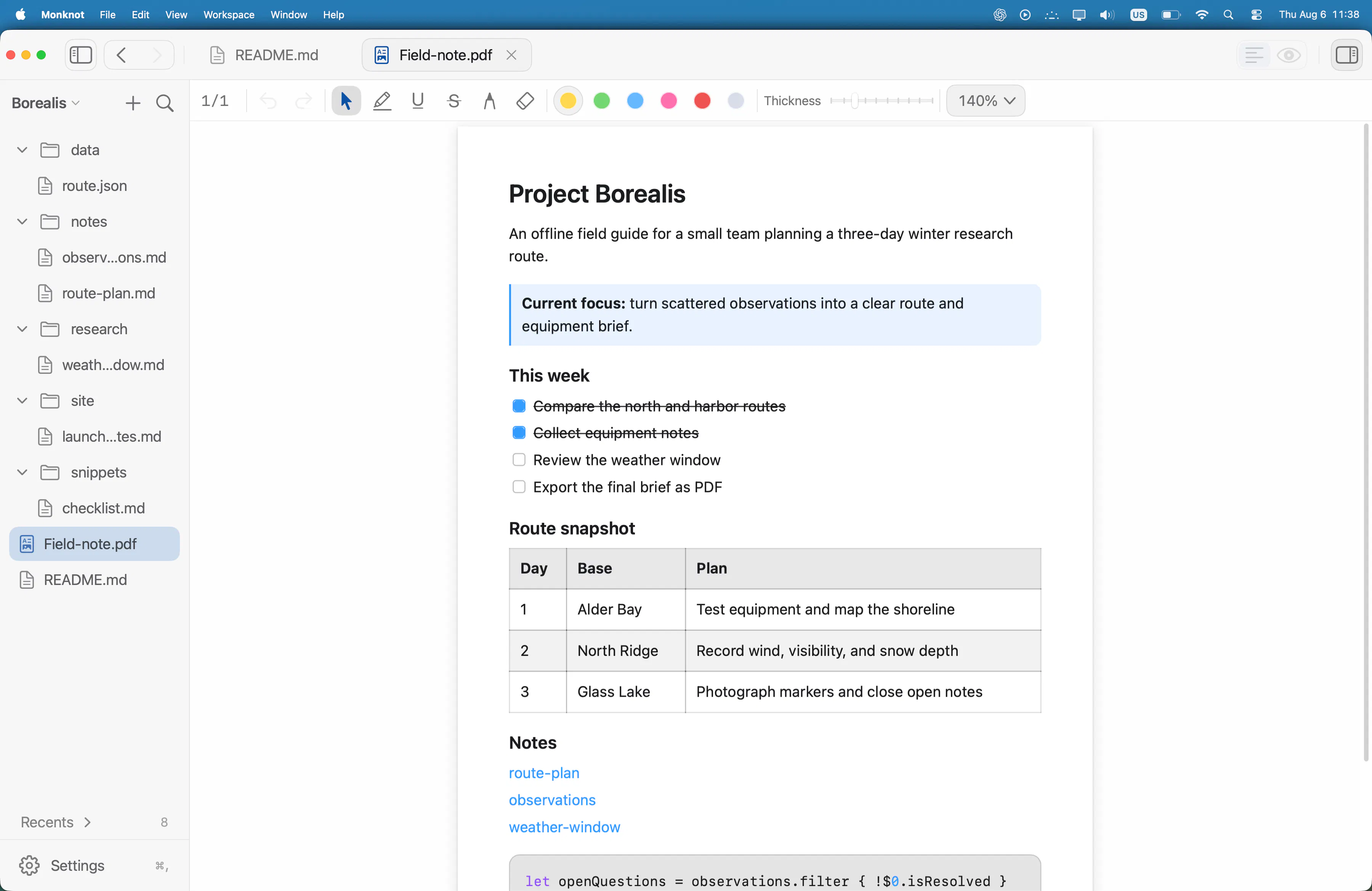
Task: Collapse the data folder
Action: pyautogui.click(x=22, y=151)
